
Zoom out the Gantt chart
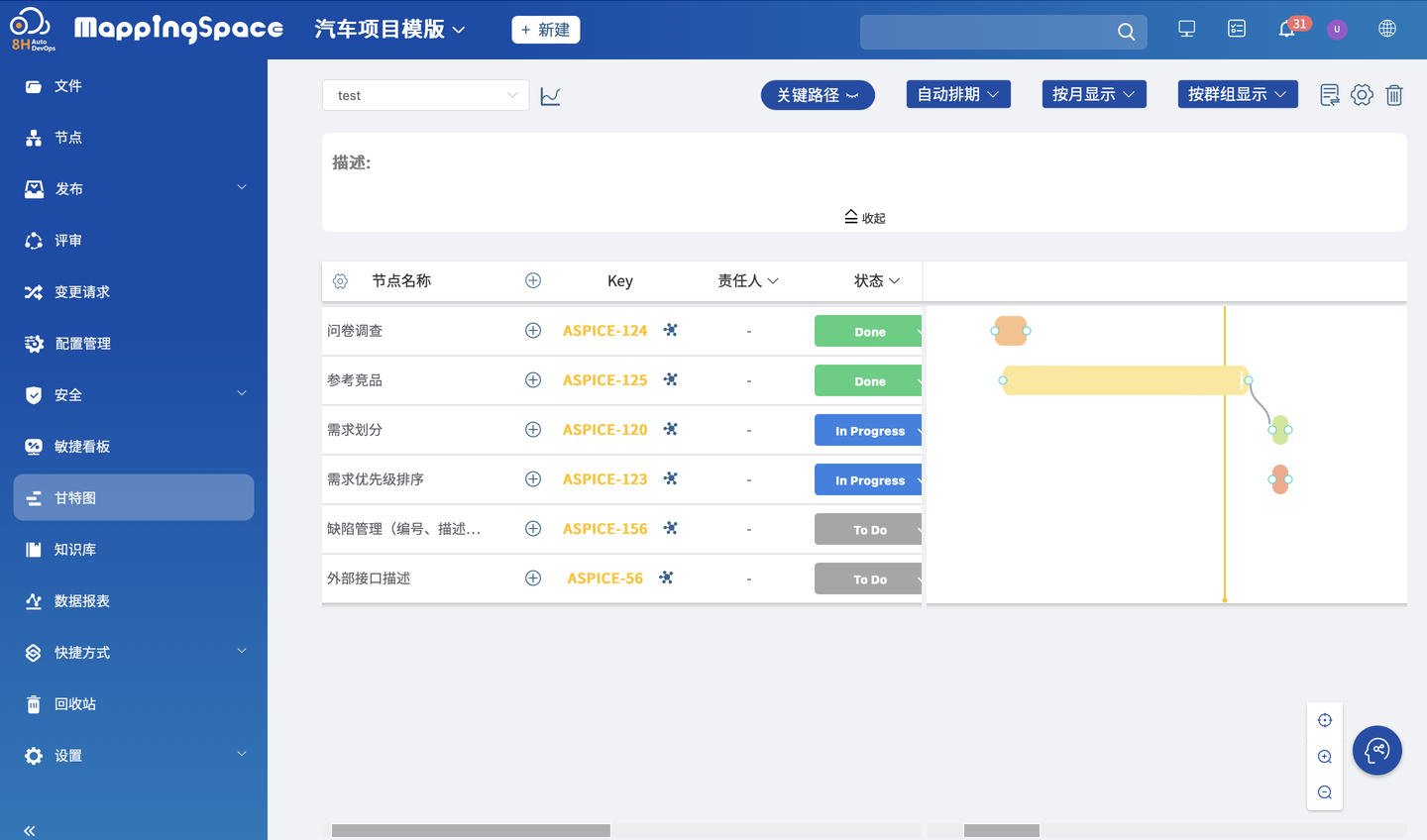coord(1325,792)
